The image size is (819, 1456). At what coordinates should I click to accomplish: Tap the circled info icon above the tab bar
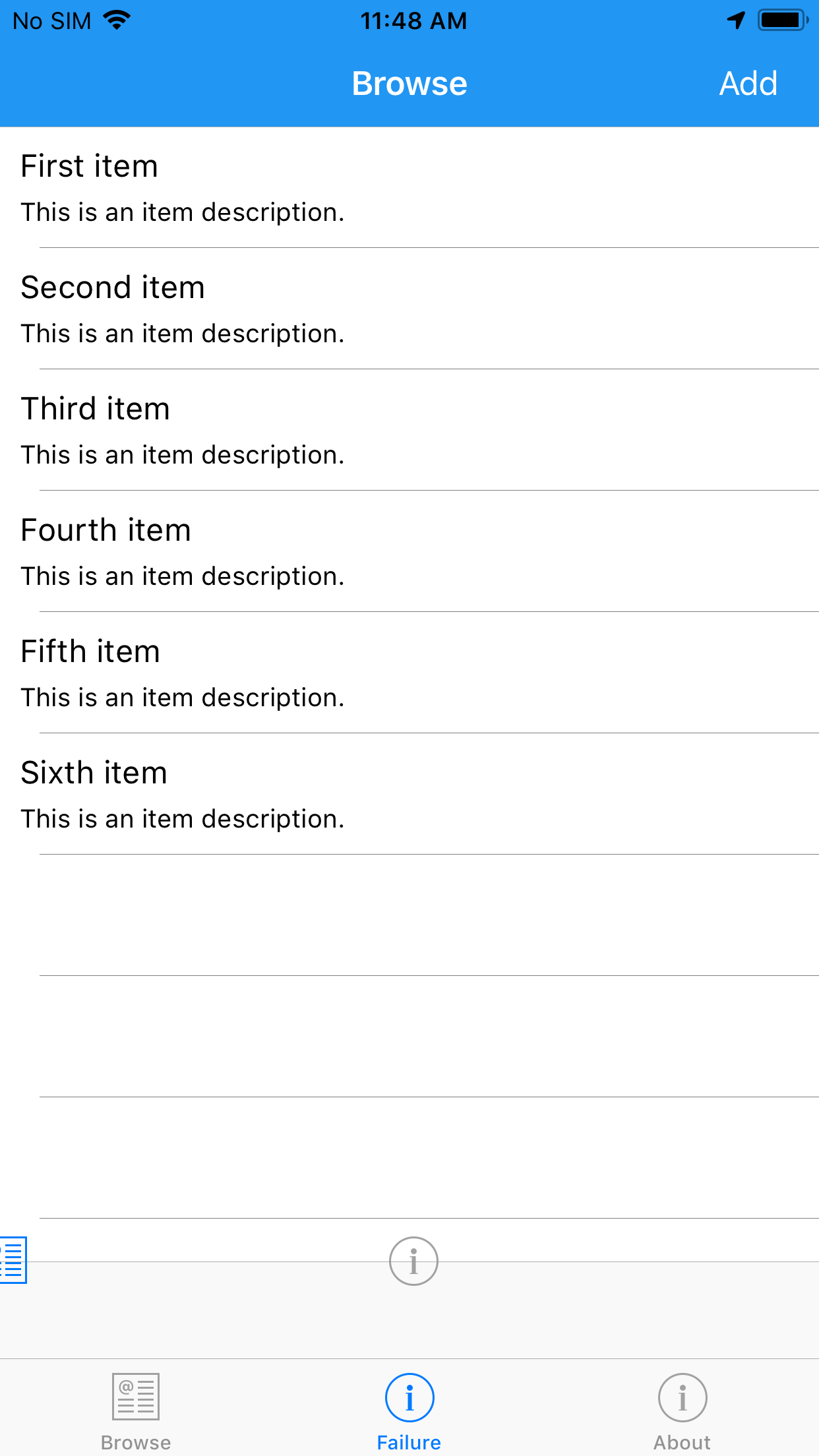(413, 1261)
